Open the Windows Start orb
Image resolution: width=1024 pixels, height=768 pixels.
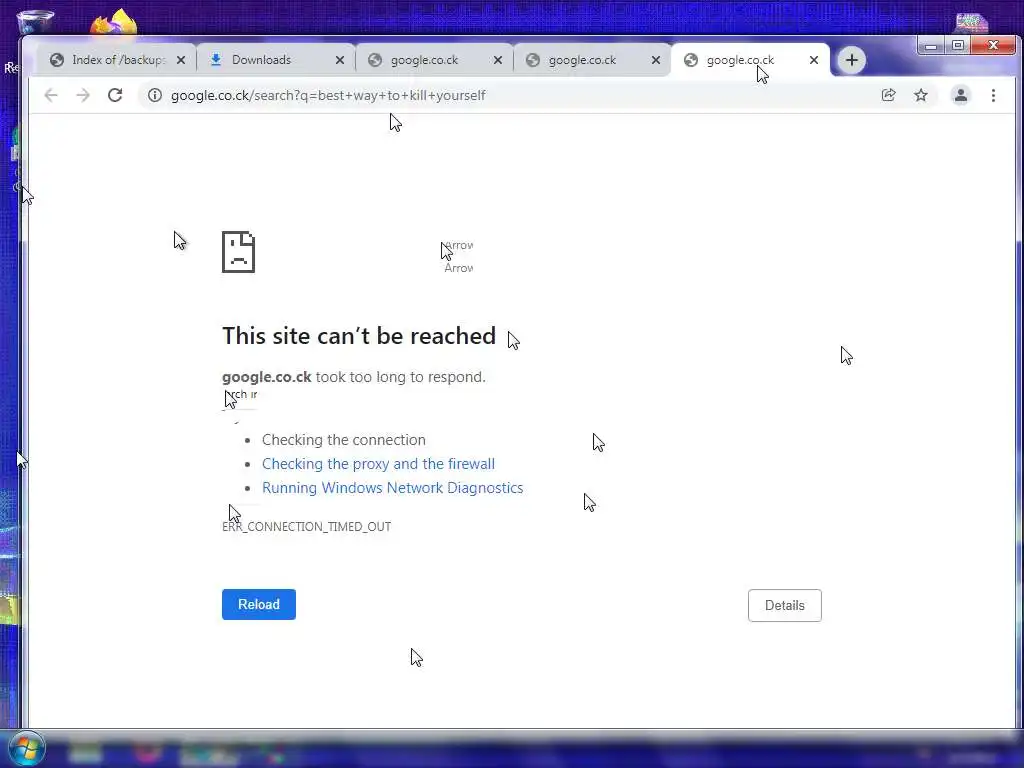(27, 749)
